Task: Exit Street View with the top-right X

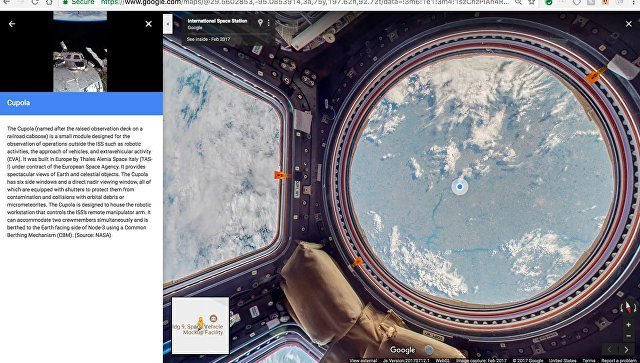Action: point(629,24)
